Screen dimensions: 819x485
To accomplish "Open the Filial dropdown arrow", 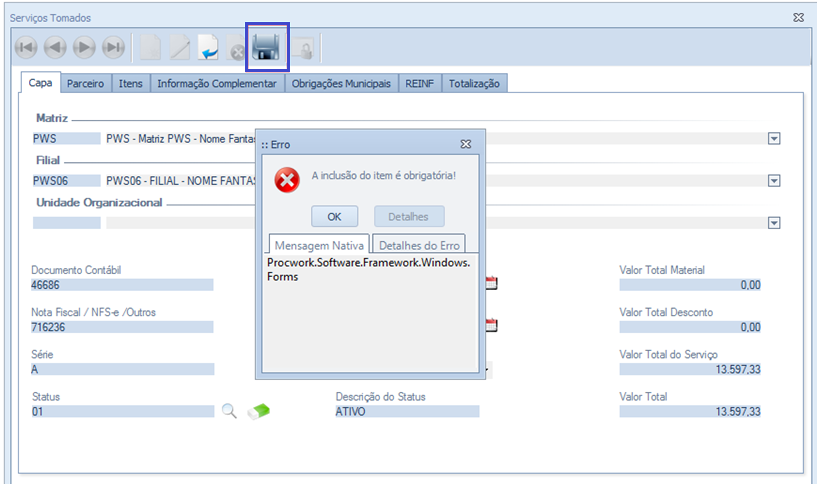I will click(774, 181).
